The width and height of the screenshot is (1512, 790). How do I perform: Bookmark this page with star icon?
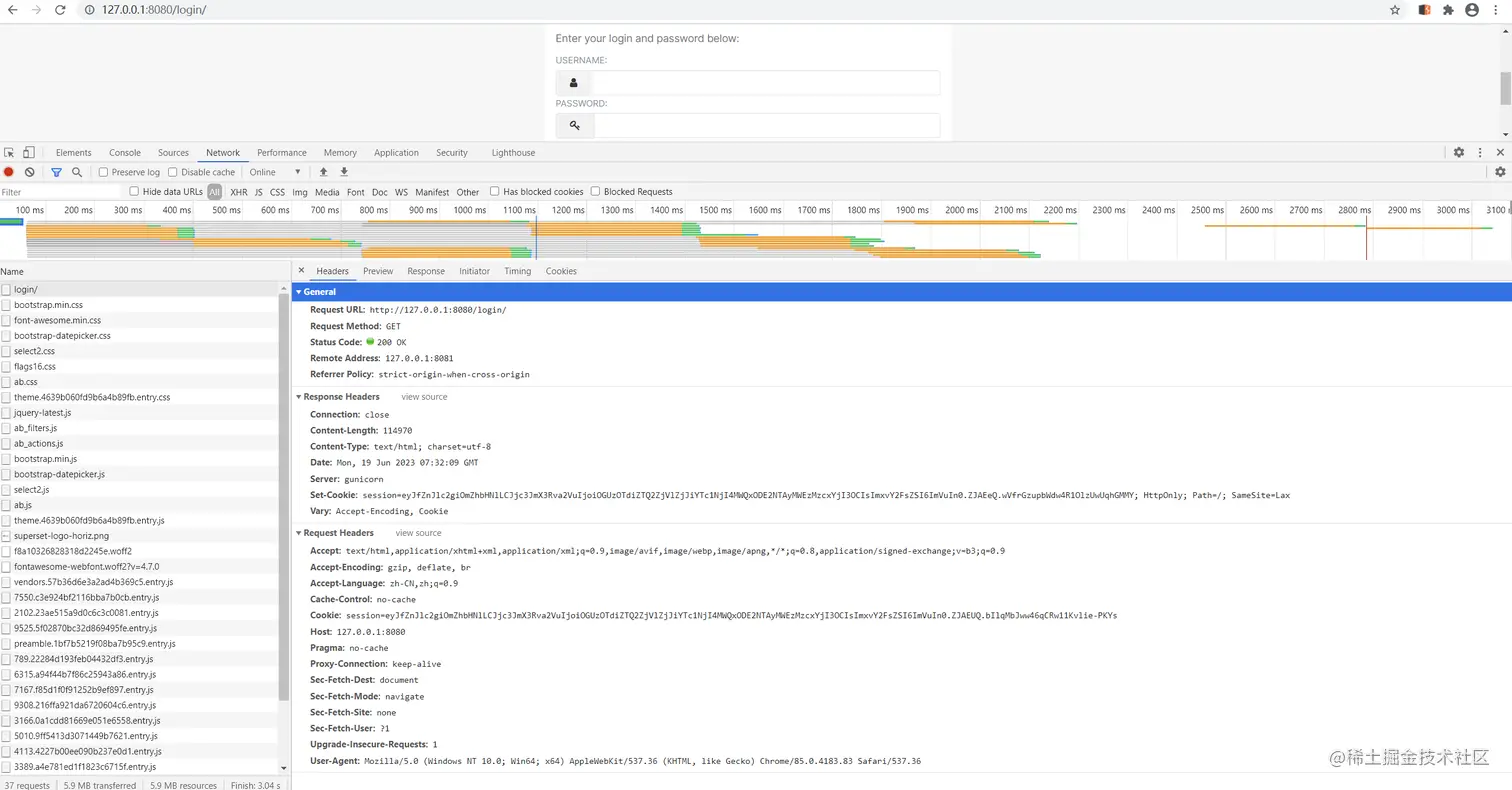click(x=1395, y=10)
